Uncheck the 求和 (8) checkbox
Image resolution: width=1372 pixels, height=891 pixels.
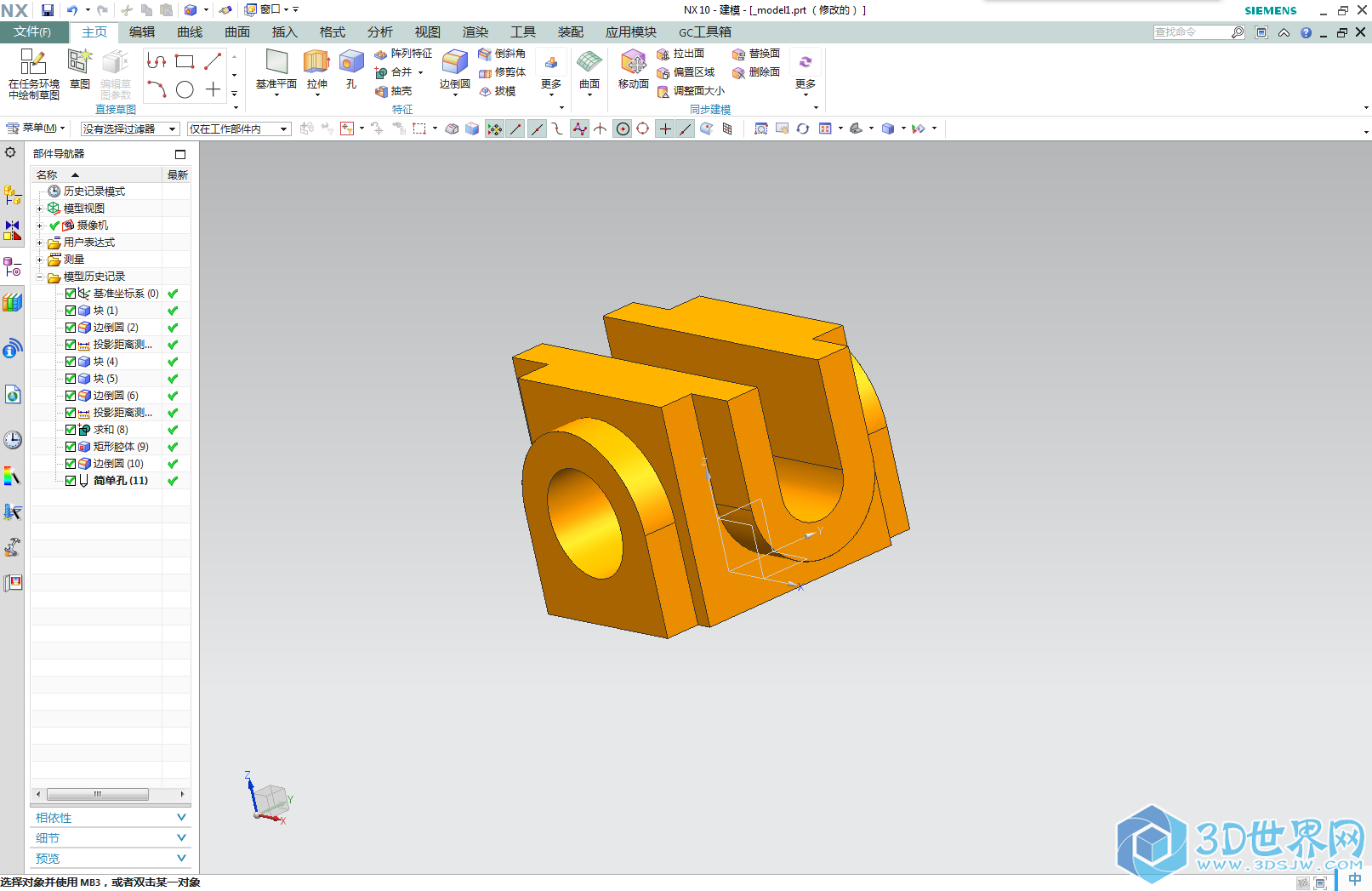pyautogui.click(x=71, y=430)
